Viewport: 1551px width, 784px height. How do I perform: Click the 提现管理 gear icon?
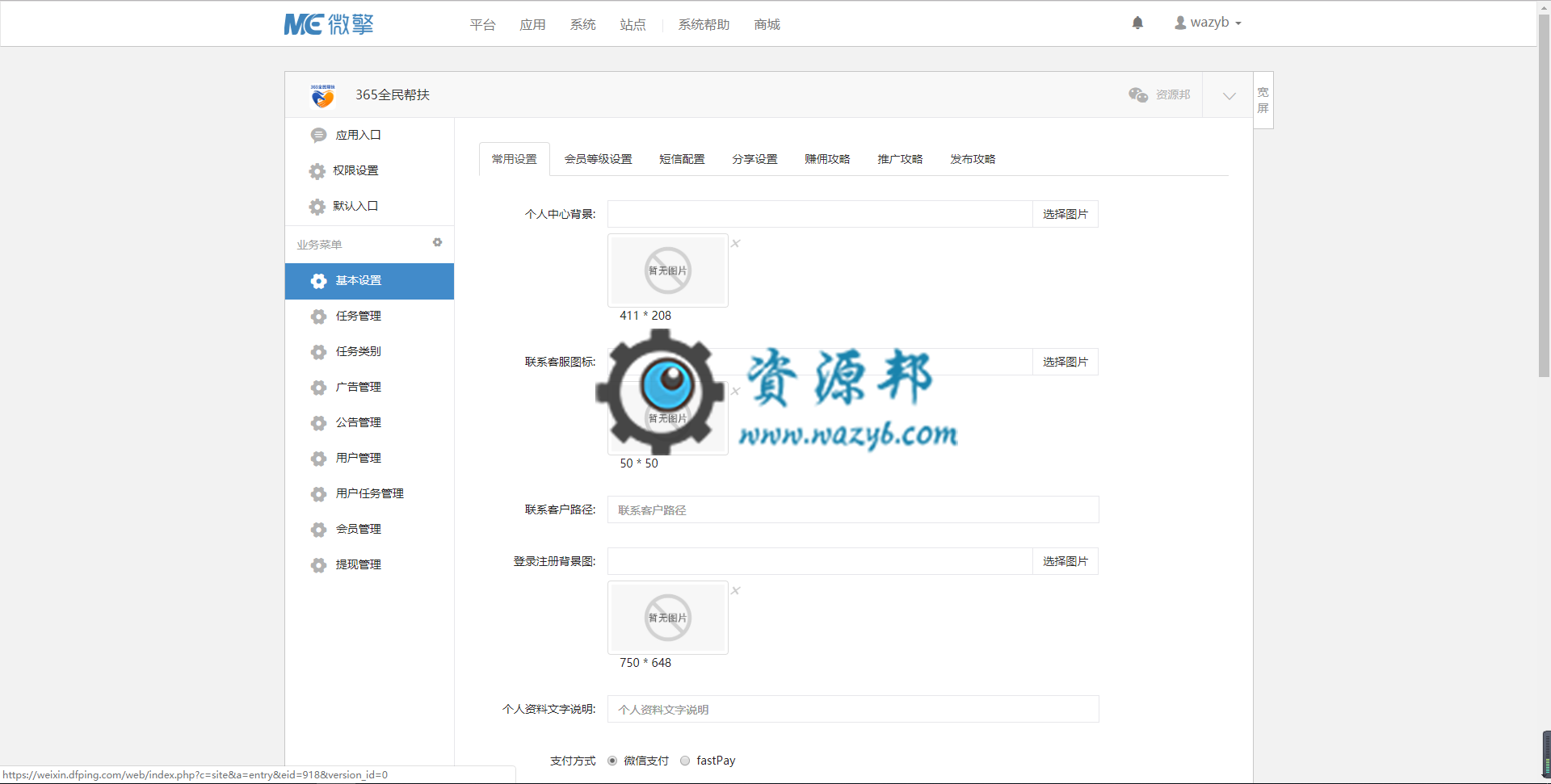318,564
